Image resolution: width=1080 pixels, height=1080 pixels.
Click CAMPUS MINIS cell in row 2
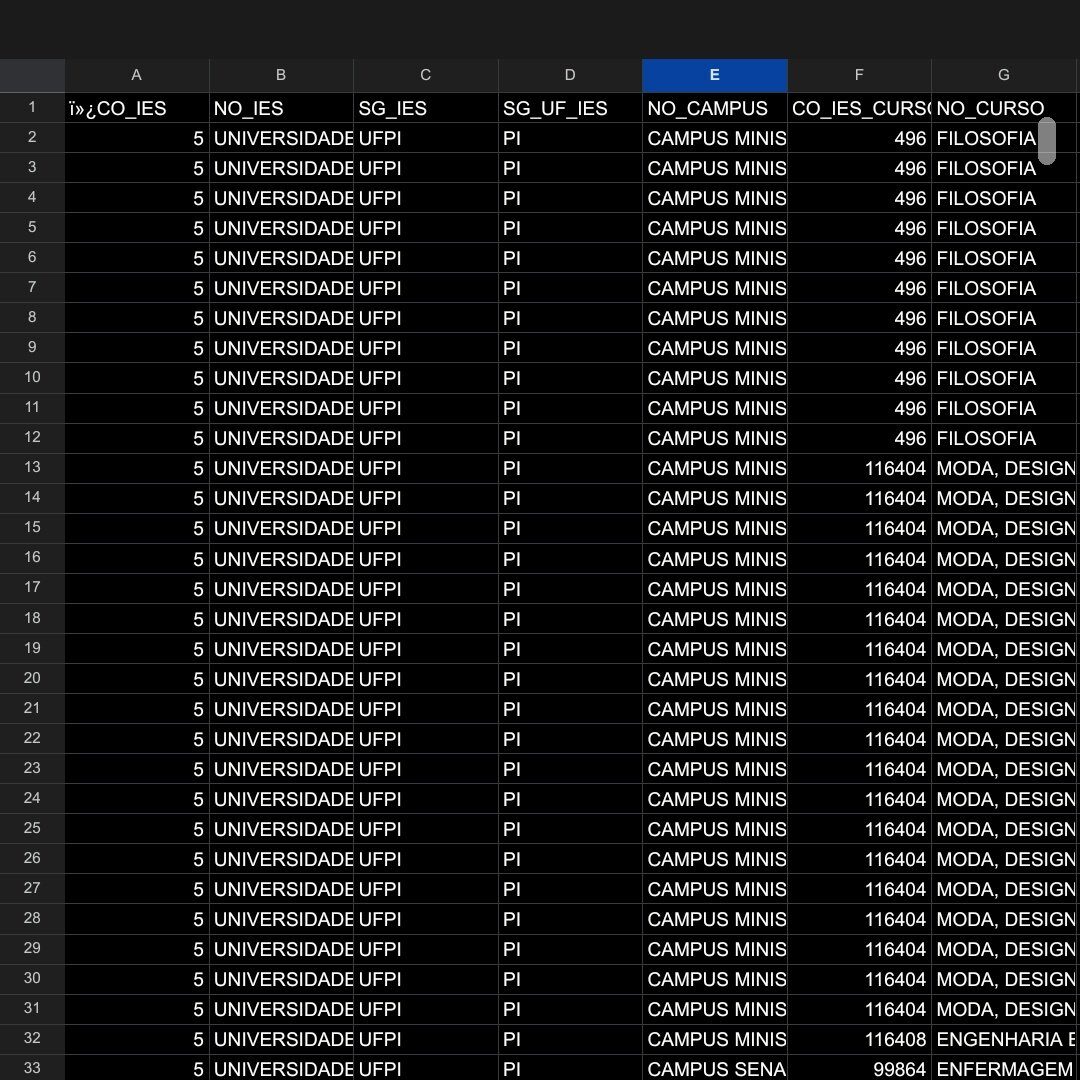(x=715, y=138)
